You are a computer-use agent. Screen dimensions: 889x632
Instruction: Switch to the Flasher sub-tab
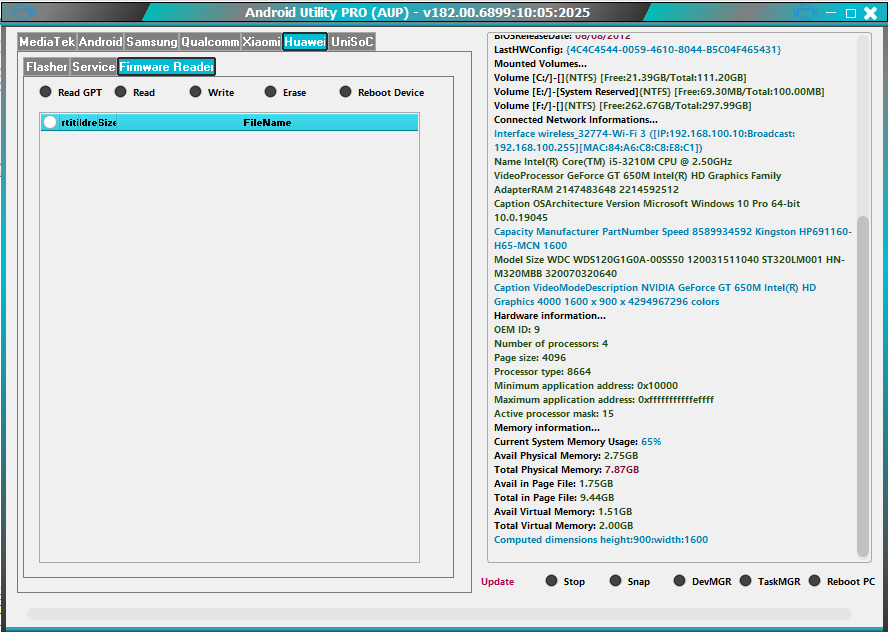point(46,67)
